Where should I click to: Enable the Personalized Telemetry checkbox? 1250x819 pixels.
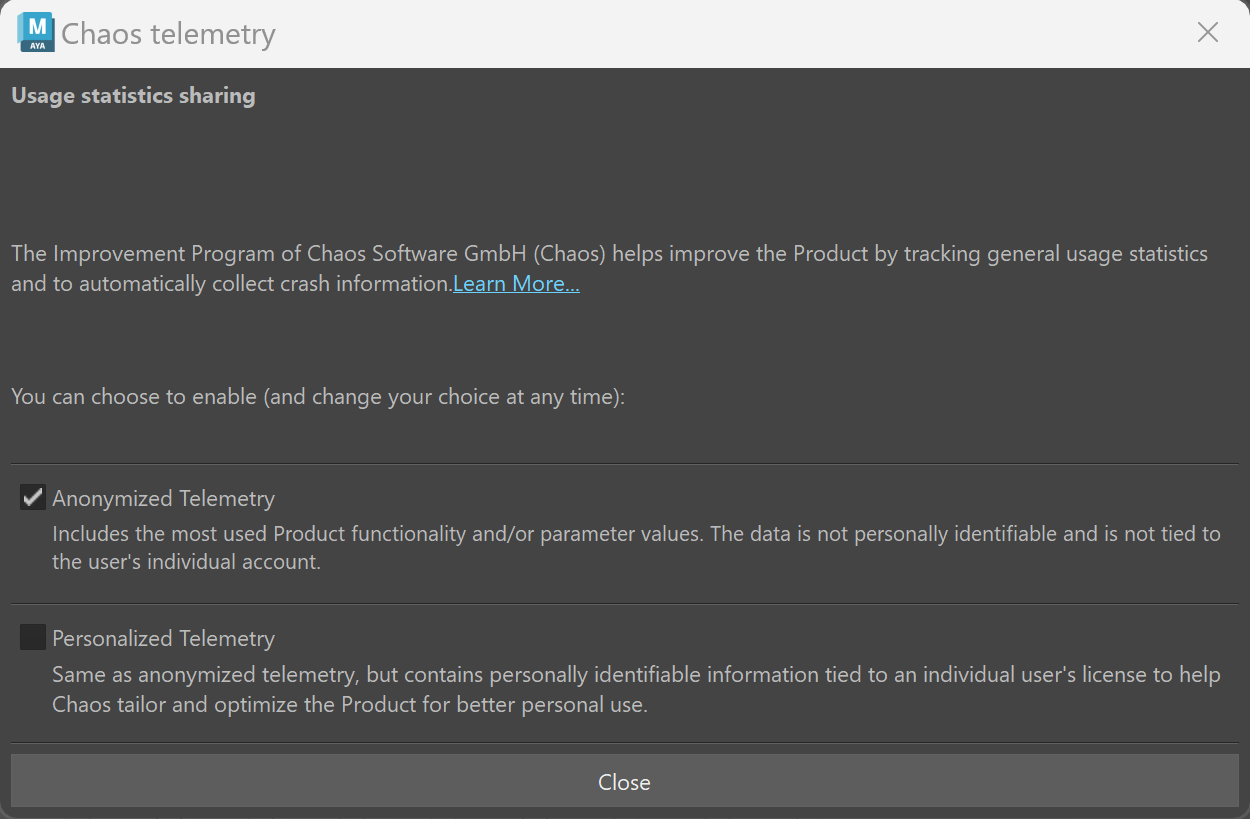click(x=33, y=637)
